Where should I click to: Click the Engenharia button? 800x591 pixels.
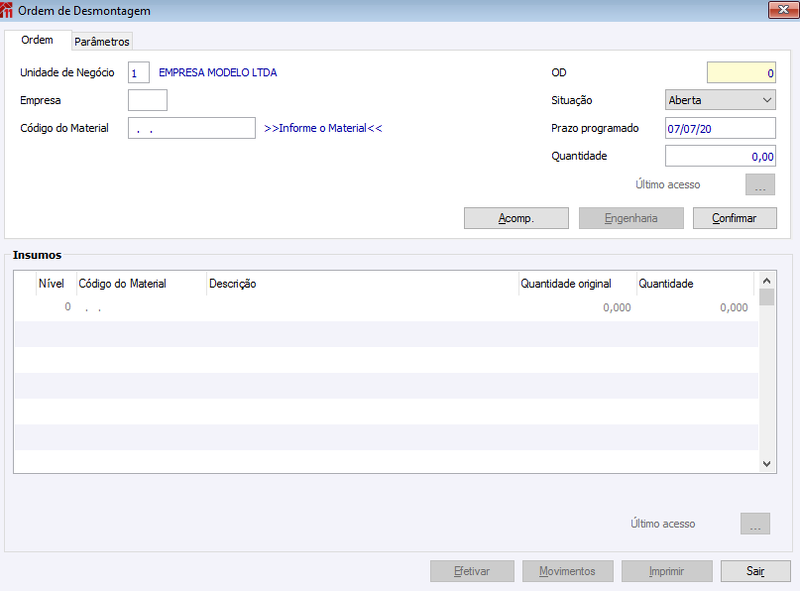(631, 218)
